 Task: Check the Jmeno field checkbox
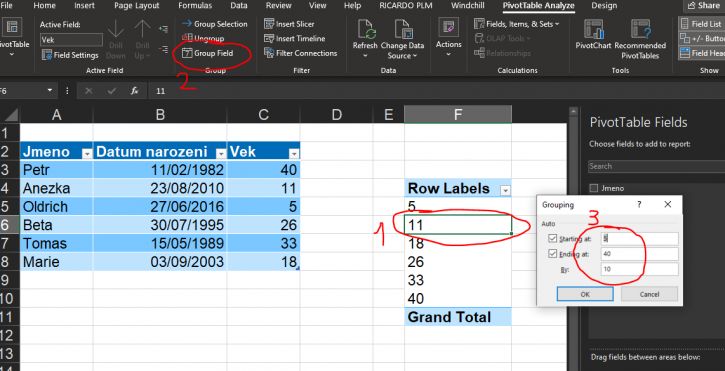pyautogui.click(x=595, y=188)
